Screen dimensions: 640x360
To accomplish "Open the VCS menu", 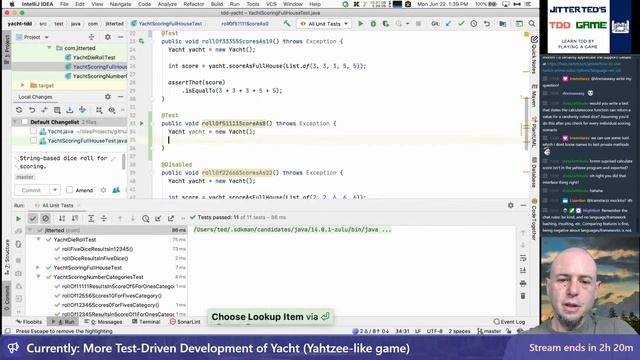I will [x=271, y=4].
